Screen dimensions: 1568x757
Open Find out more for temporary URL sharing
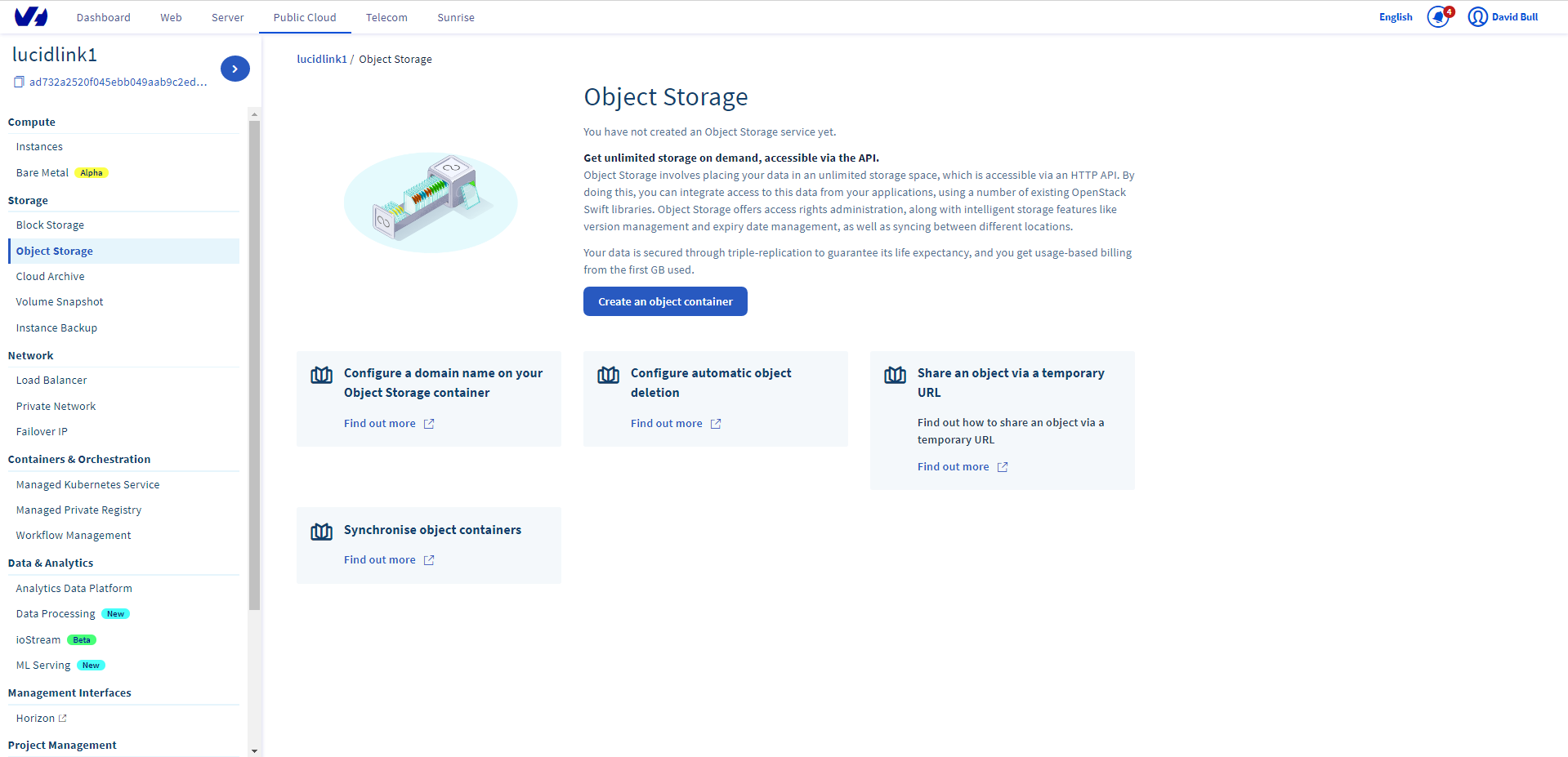pos(954,467)
